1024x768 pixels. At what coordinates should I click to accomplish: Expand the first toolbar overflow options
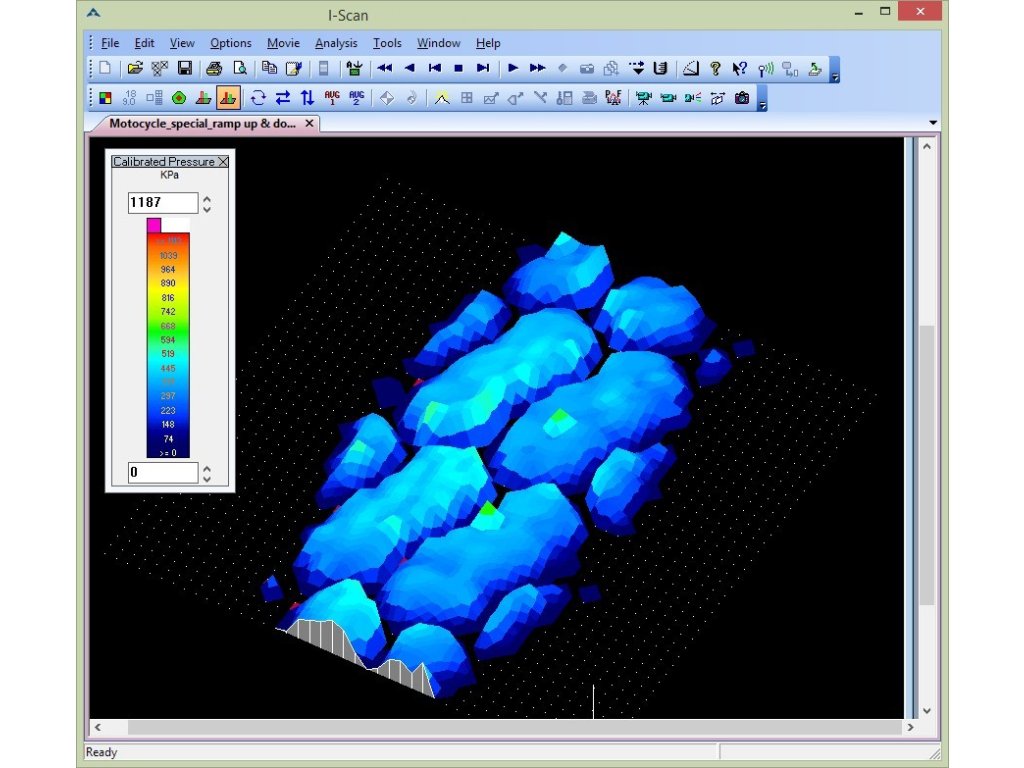835,75
